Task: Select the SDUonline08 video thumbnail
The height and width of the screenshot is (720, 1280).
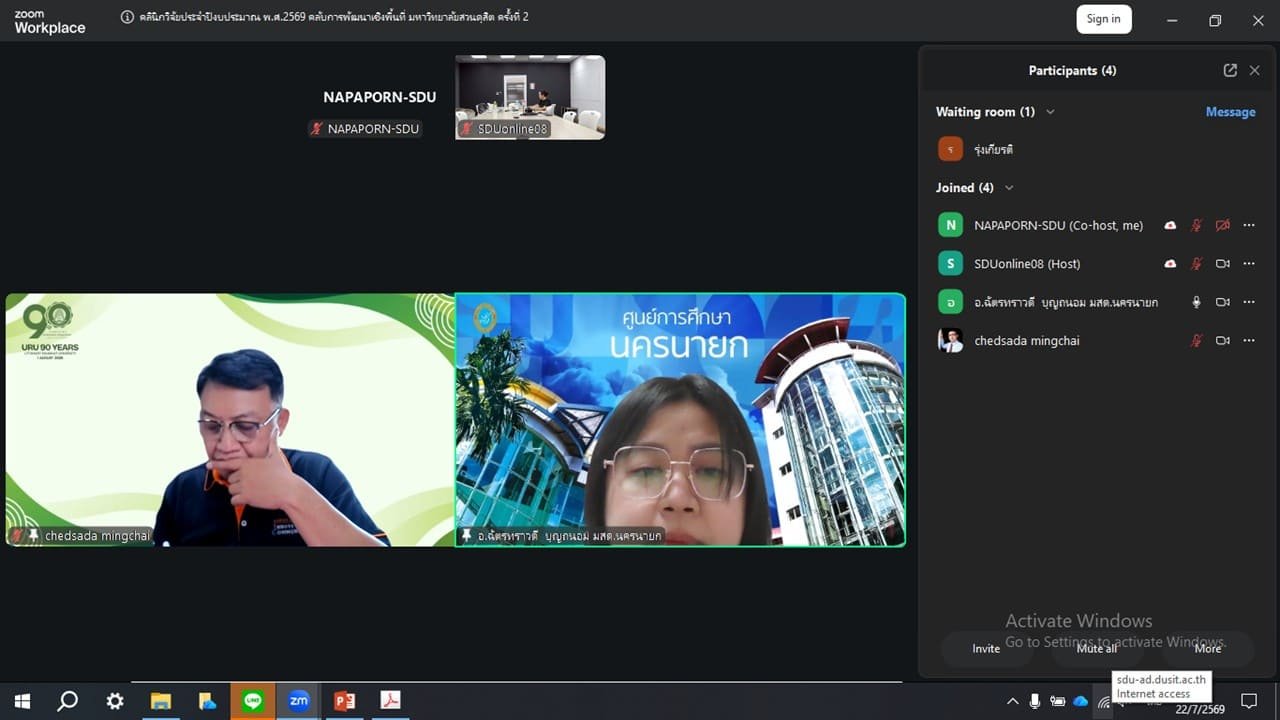Action: click(x=530, y=97)
